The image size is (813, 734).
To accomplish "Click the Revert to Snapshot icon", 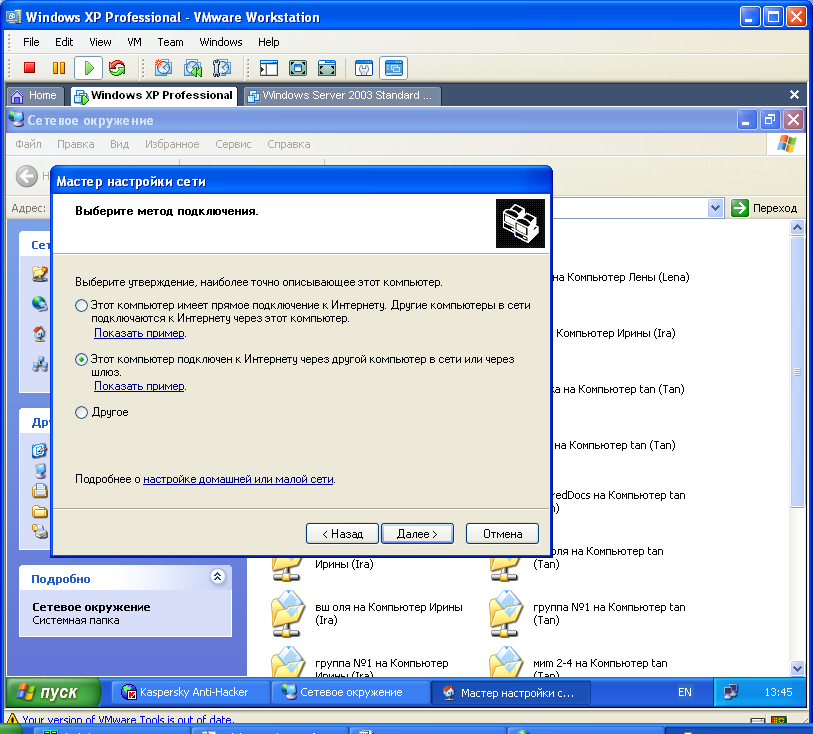I will 193,68.
